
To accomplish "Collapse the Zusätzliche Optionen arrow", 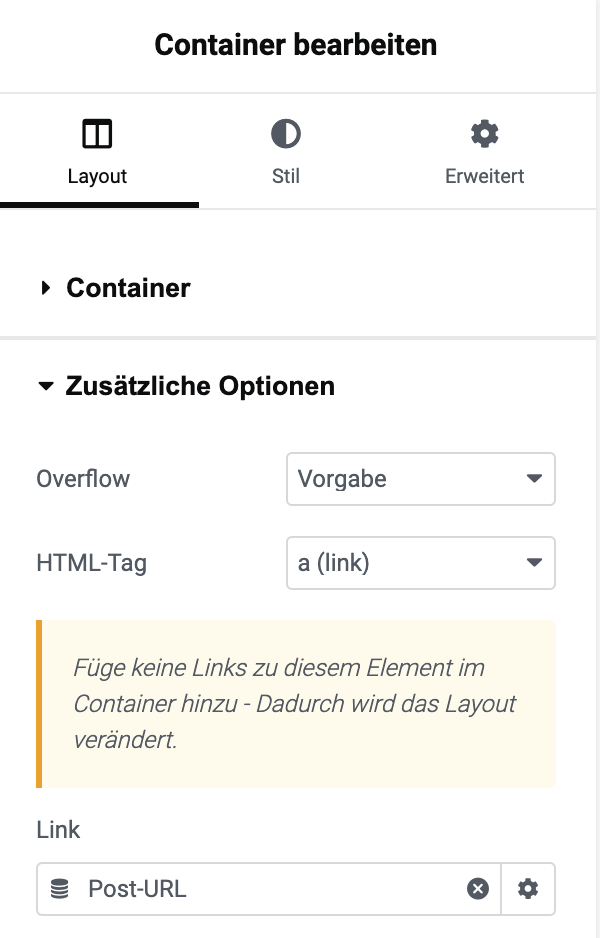I will pos(46,386).
